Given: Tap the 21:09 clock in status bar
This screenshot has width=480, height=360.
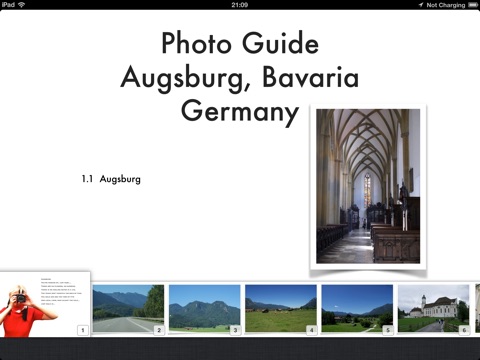Looking at the screenshot, I should click(240, 5).
